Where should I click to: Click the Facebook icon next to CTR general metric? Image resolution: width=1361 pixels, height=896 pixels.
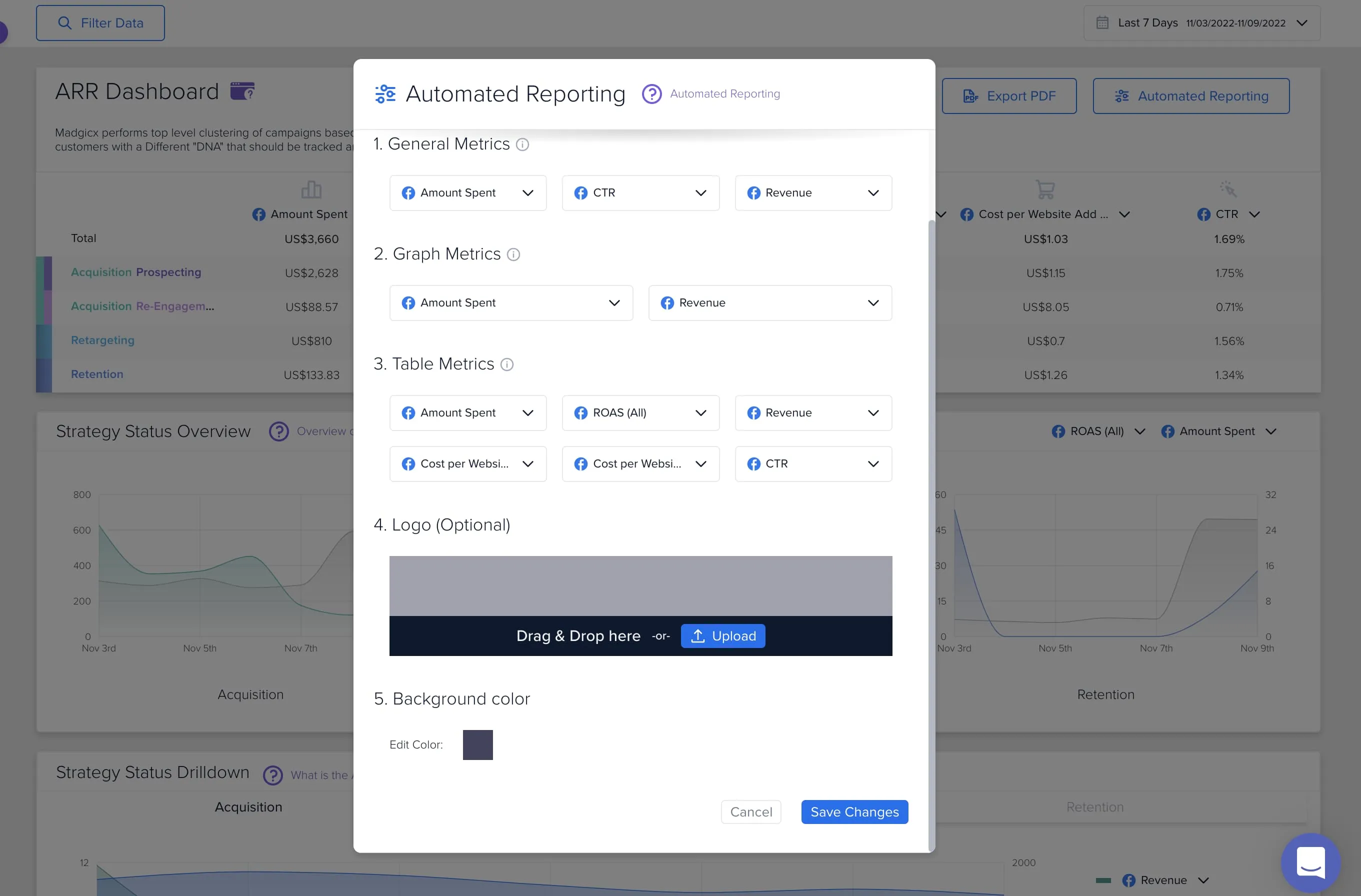581,192
